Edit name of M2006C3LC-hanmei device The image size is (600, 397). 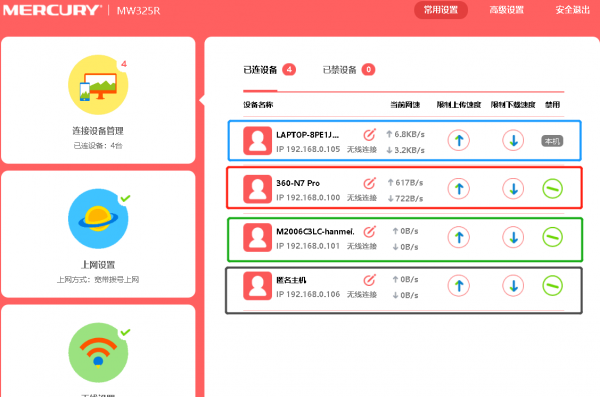369,232
